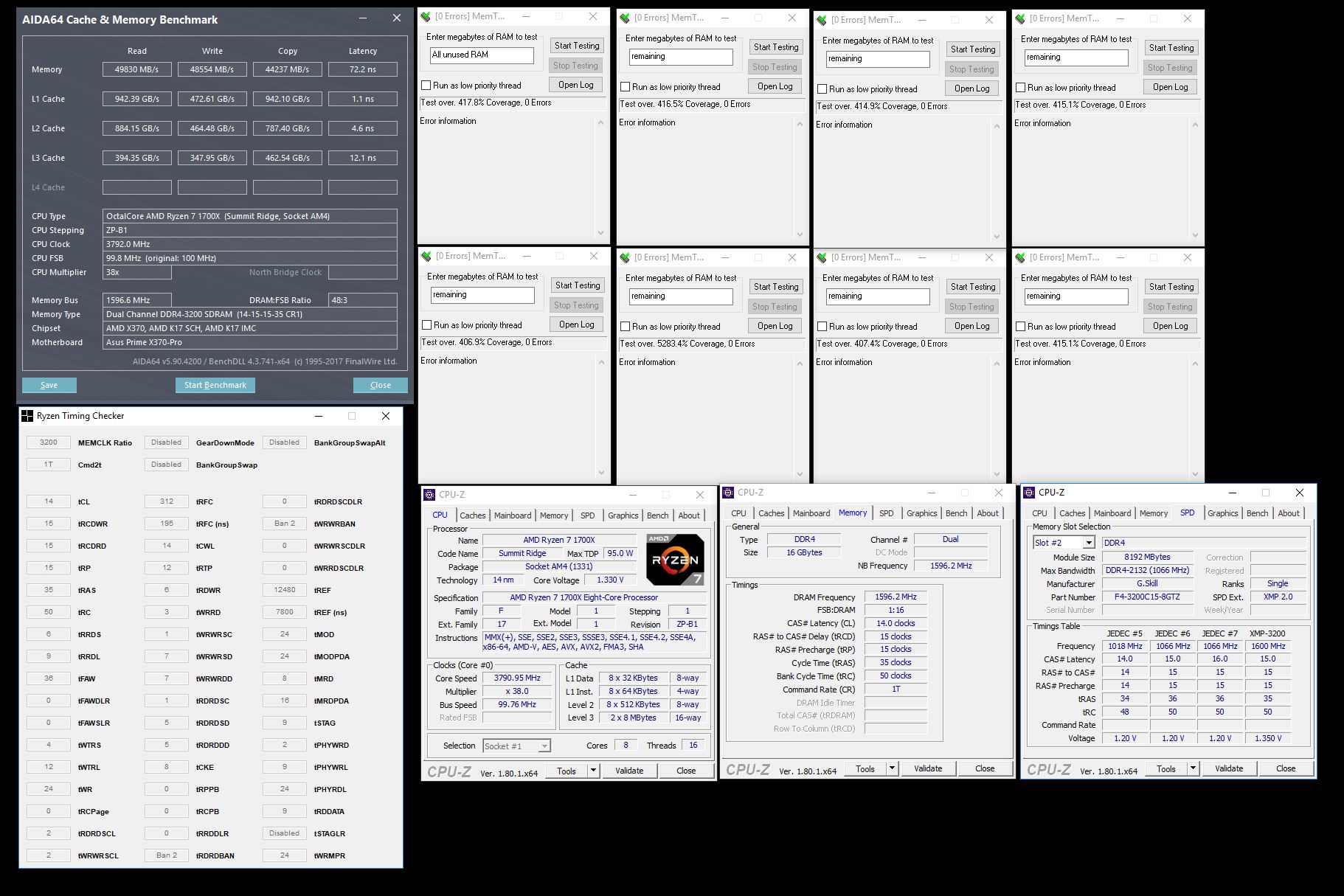Switch to SPD tab in CPU-Z CPU window

click(588, 516)
